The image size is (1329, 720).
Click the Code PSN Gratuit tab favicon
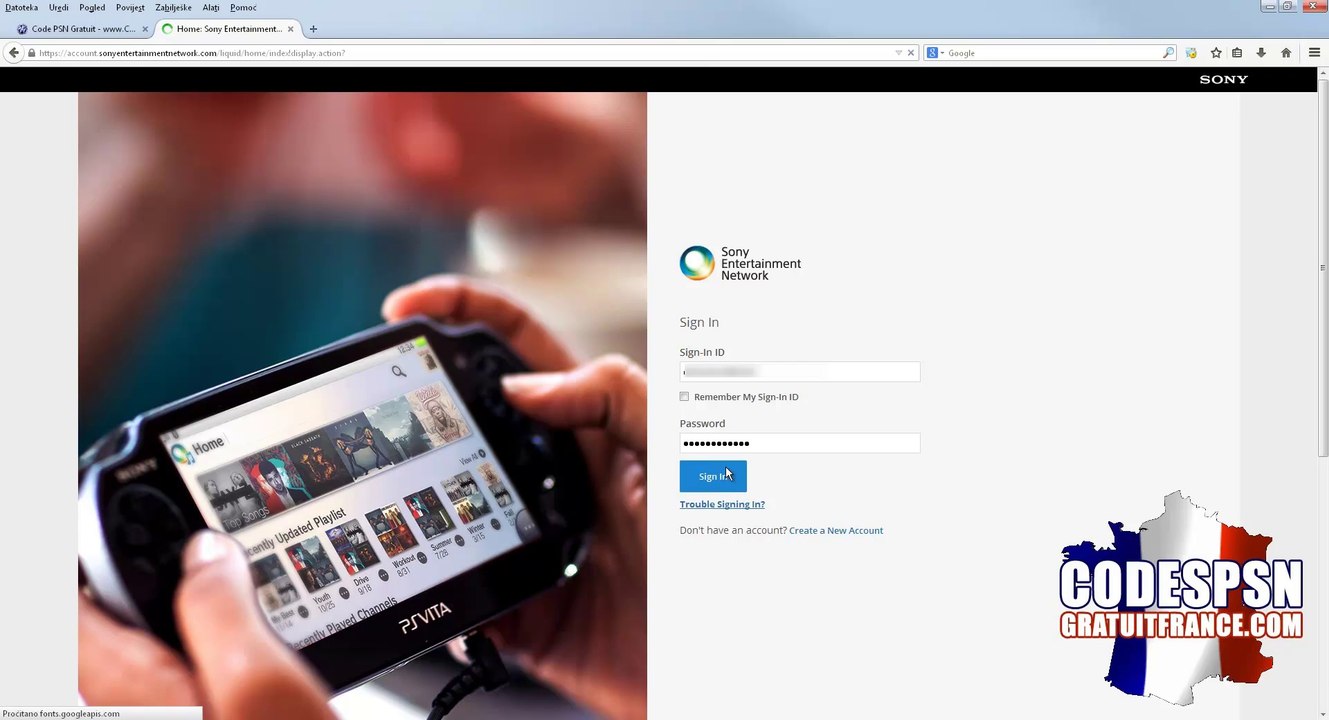tap(22, 29)
